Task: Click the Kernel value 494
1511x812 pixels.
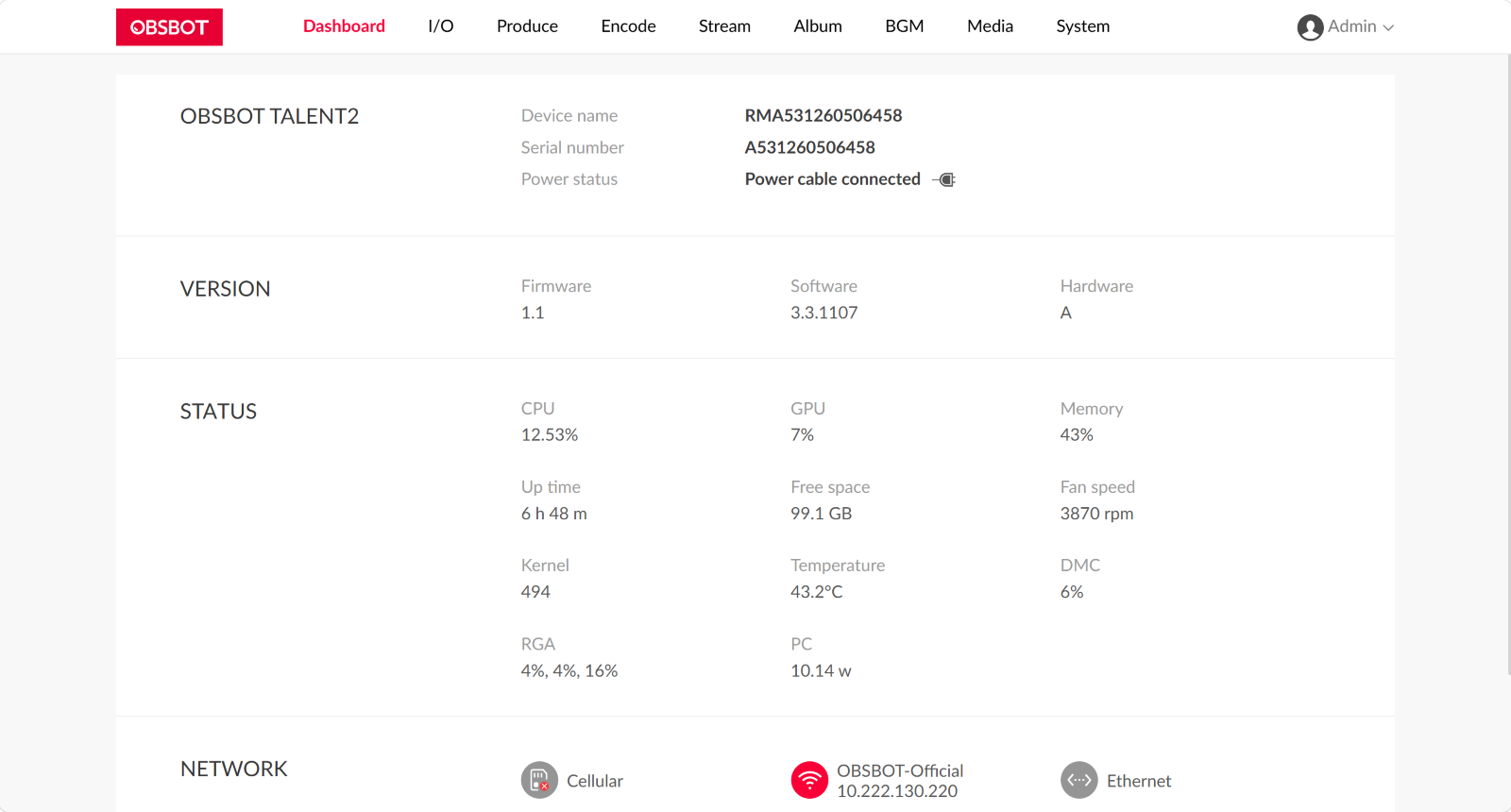Action: (x=535, y=592)
